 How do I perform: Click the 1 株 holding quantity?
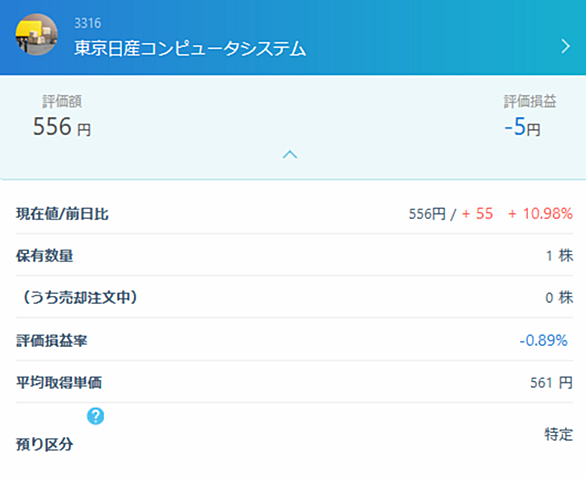[559, 256]
